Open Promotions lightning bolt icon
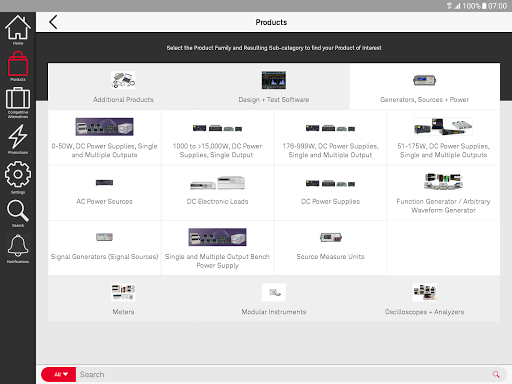This screenshot has height=384, width=512. 18,139
